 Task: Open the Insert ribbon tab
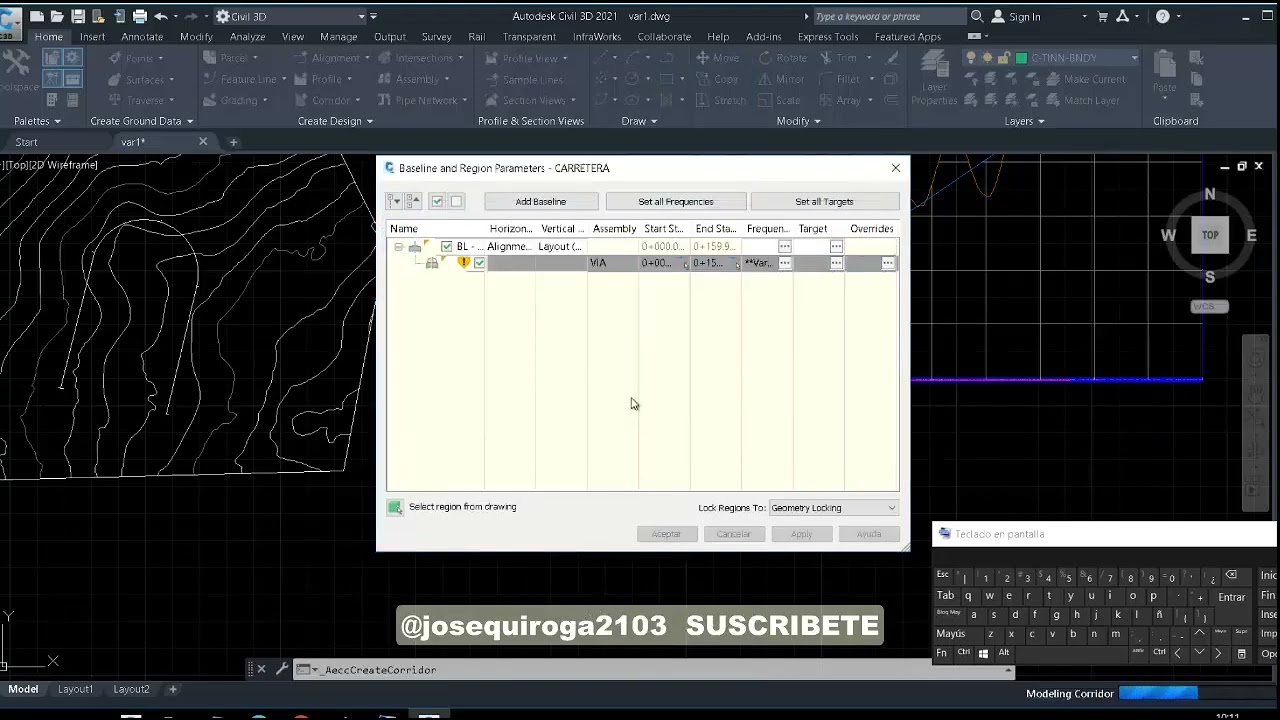tap(92, 37)
